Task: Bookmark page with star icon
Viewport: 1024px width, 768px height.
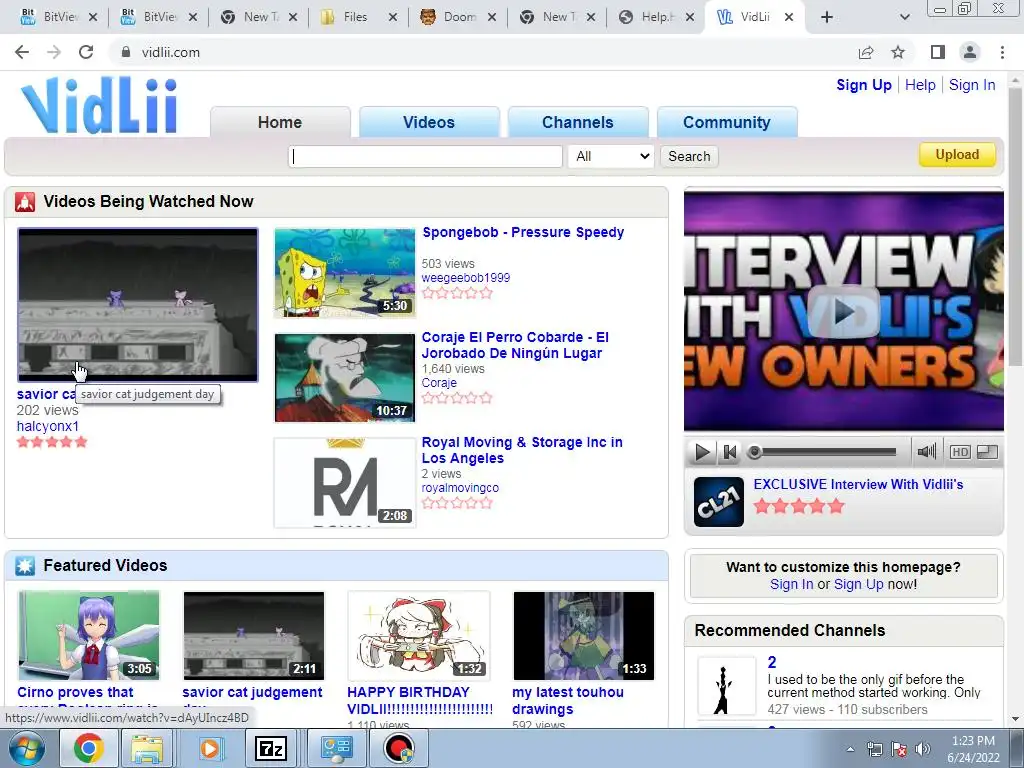Action: (898, 52)
